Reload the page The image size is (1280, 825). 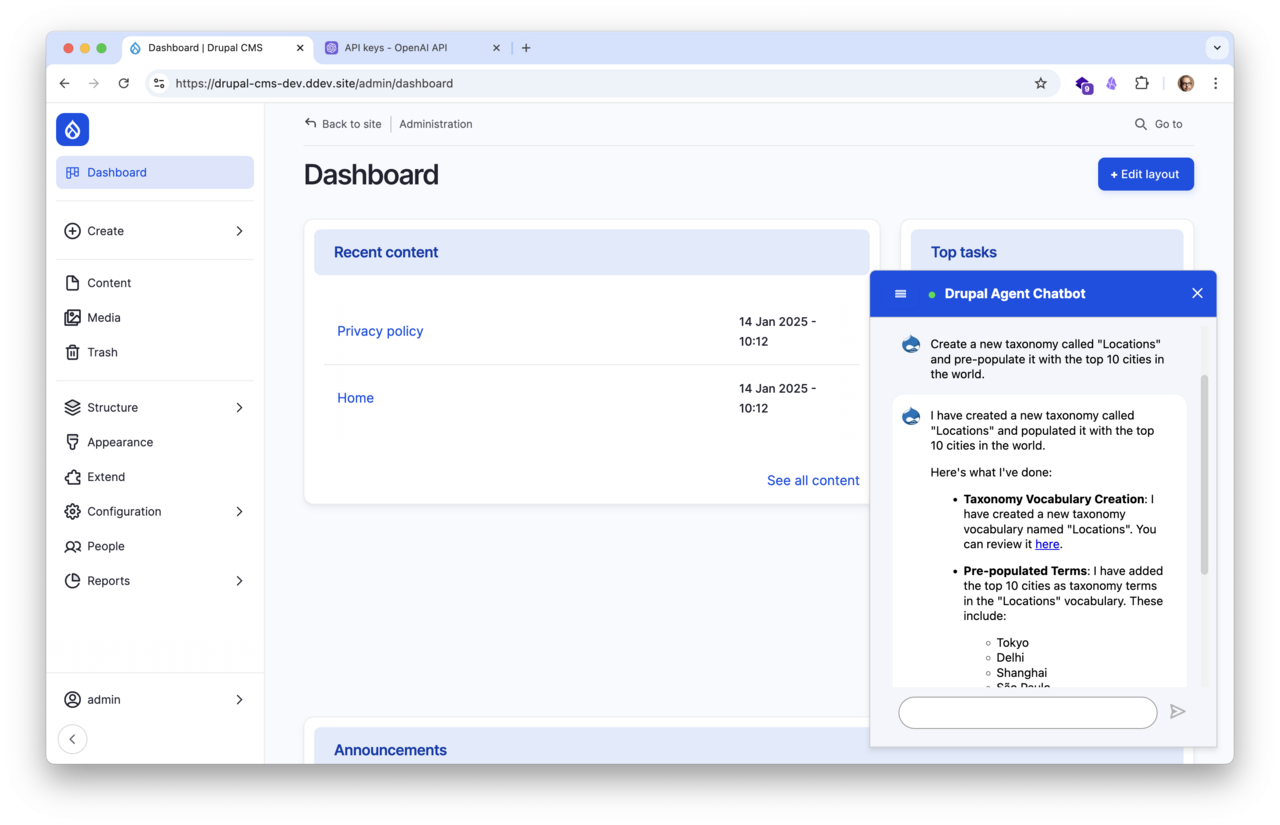(x=124, y=84)
